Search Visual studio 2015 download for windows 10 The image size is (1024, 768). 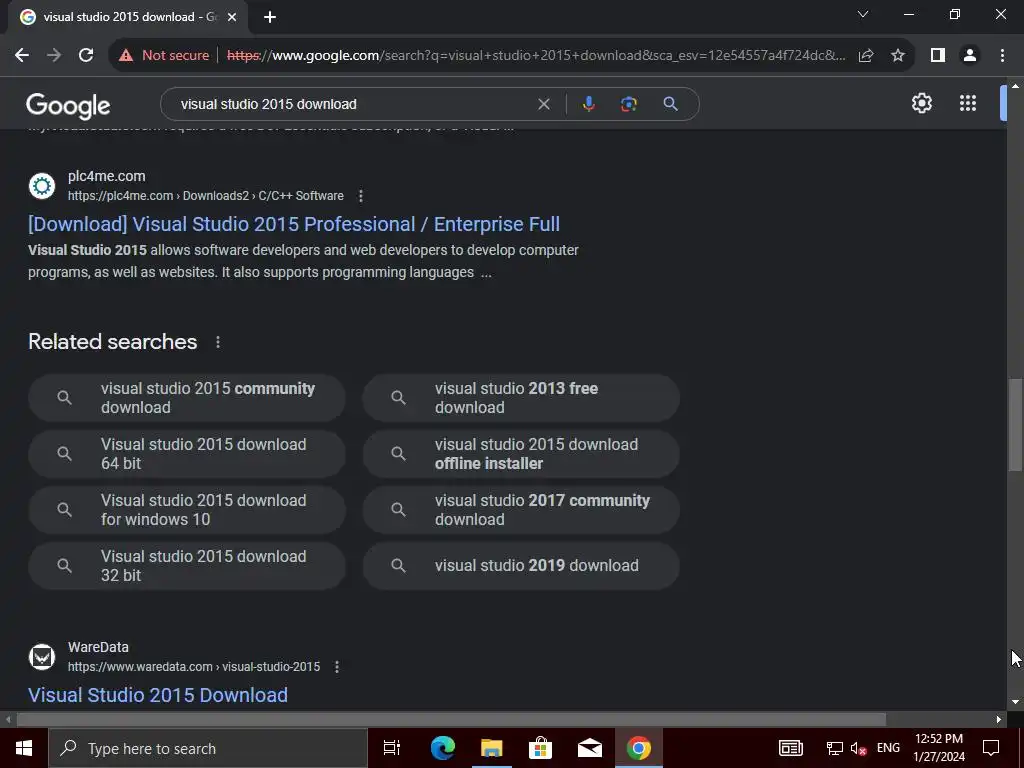coord(187,510)
